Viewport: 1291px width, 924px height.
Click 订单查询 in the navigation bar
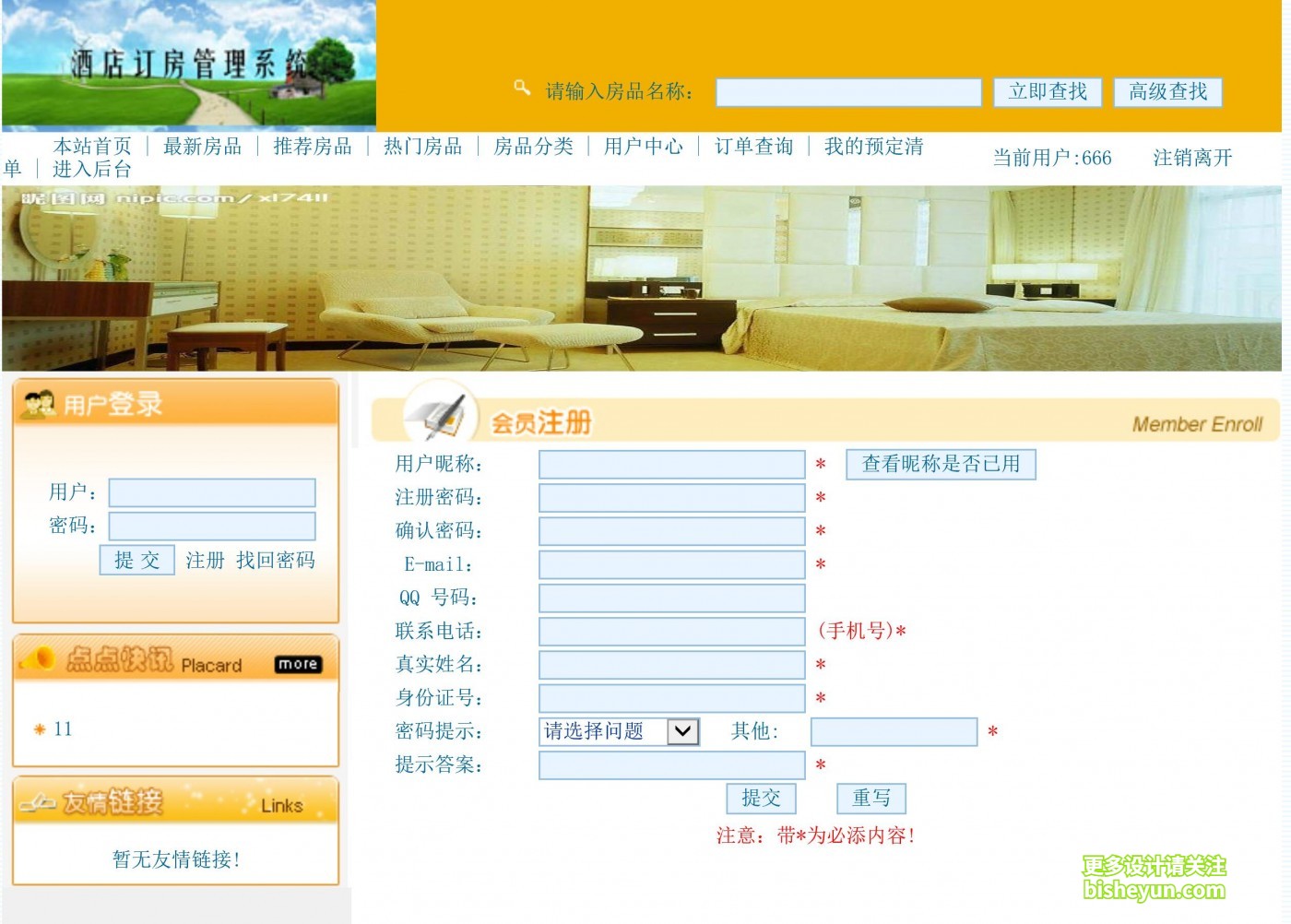[755, 146]
